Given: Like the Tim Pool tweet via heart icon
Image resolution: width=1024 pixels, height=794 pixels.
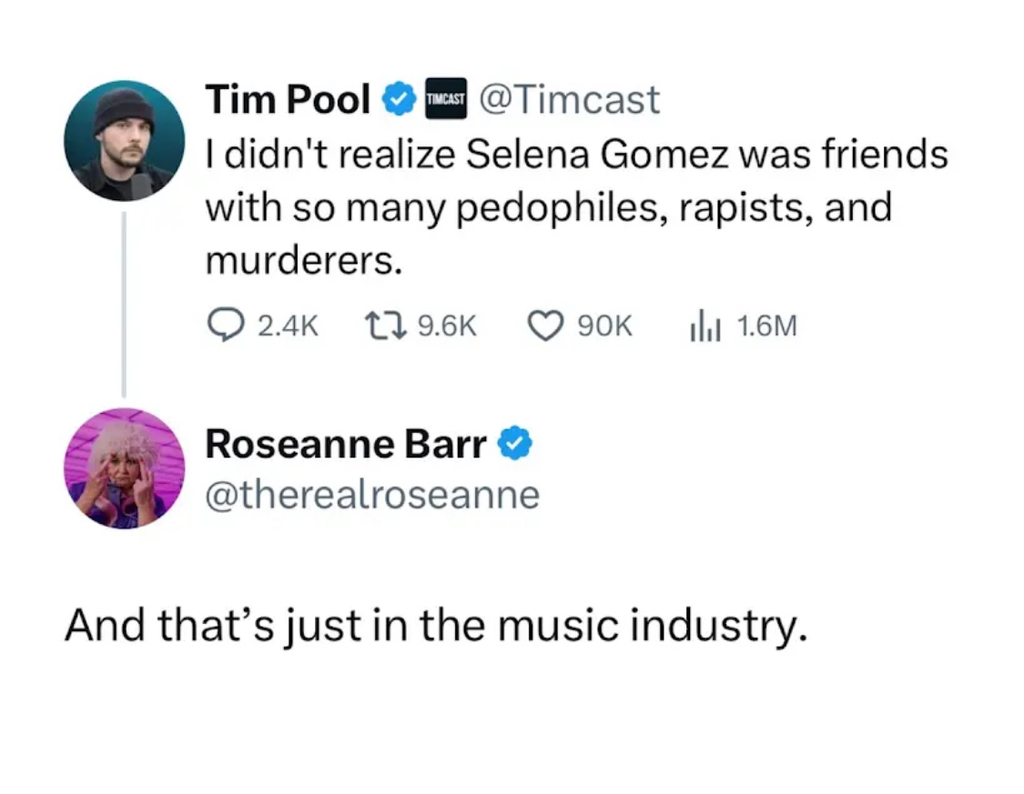Looking at the screenshot, I should click(546, 325).
